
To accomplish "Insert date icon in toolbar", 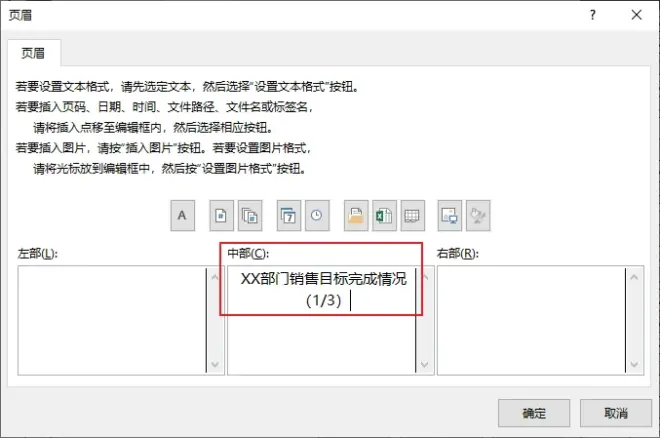I will tap(289, 215).
